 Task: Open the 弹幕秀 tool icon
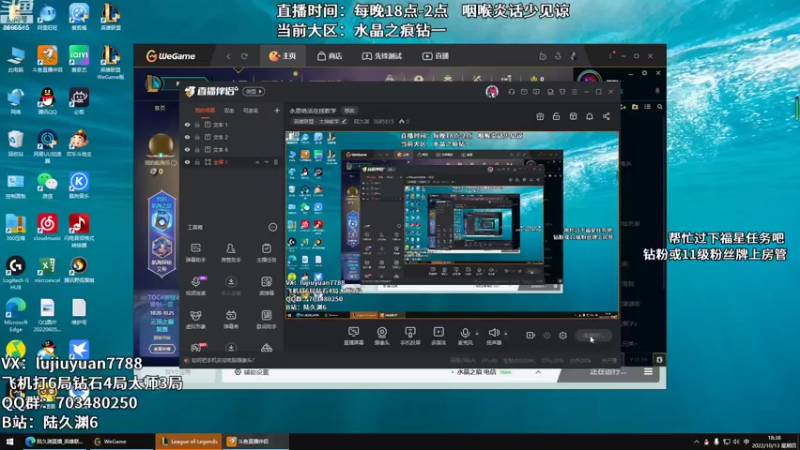231,320
